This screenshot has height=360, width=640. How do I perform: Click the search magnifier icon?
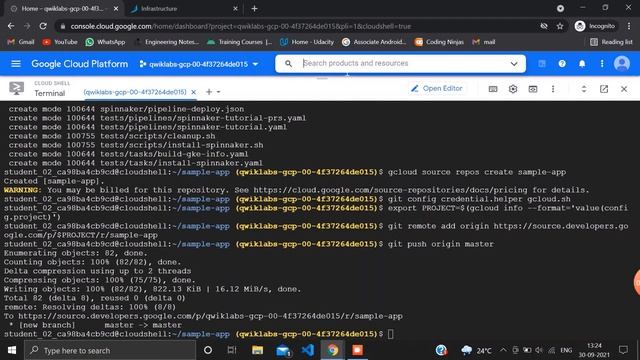(288, 64)
